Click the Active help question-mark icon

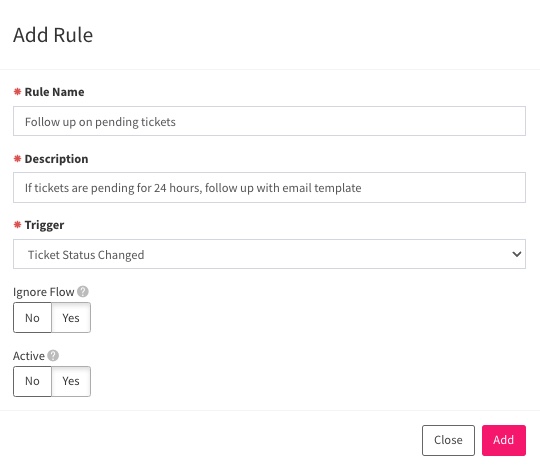53,355
